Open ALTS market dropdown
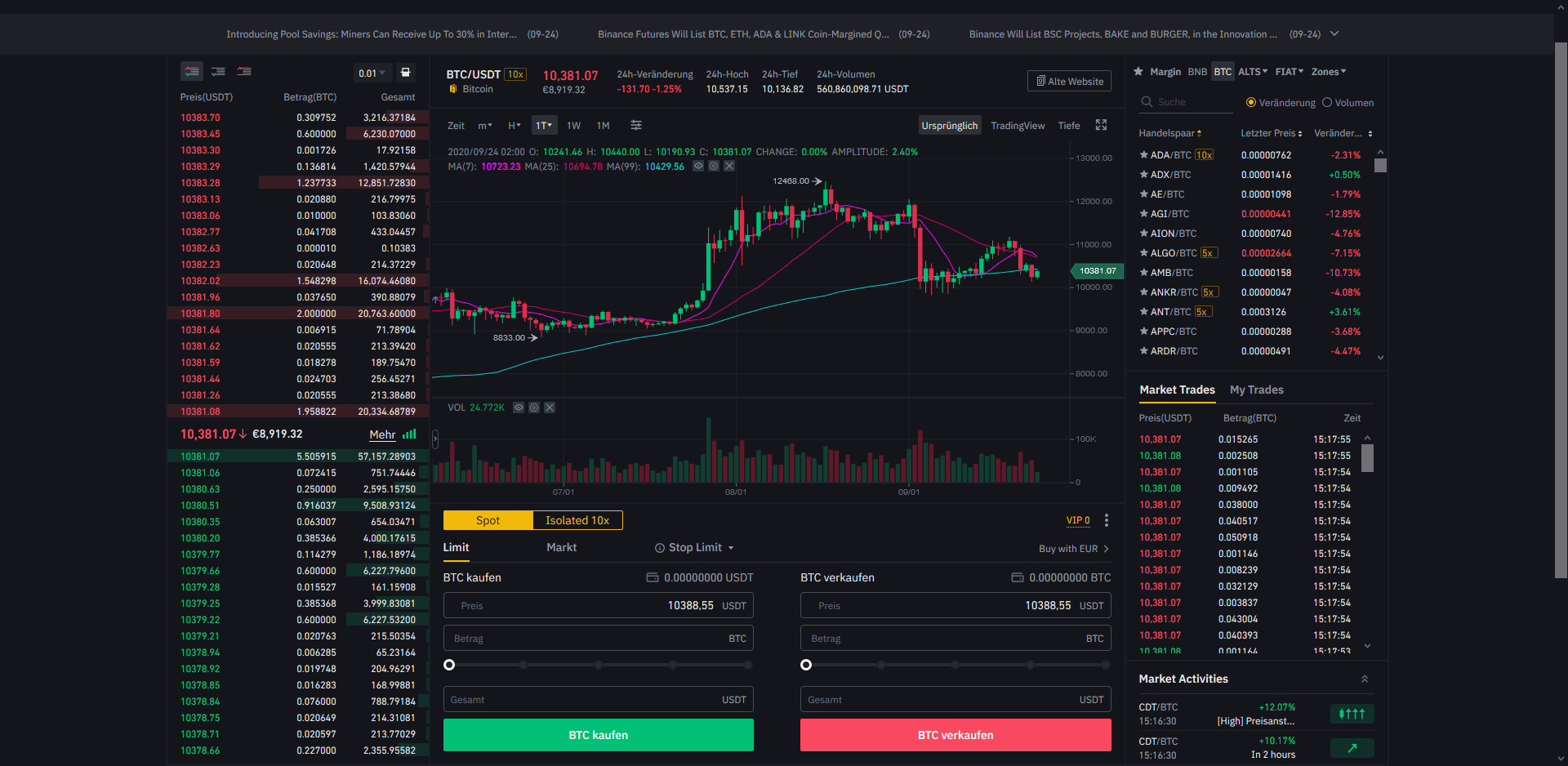 pyautogui.click(x=1253, y=72)
